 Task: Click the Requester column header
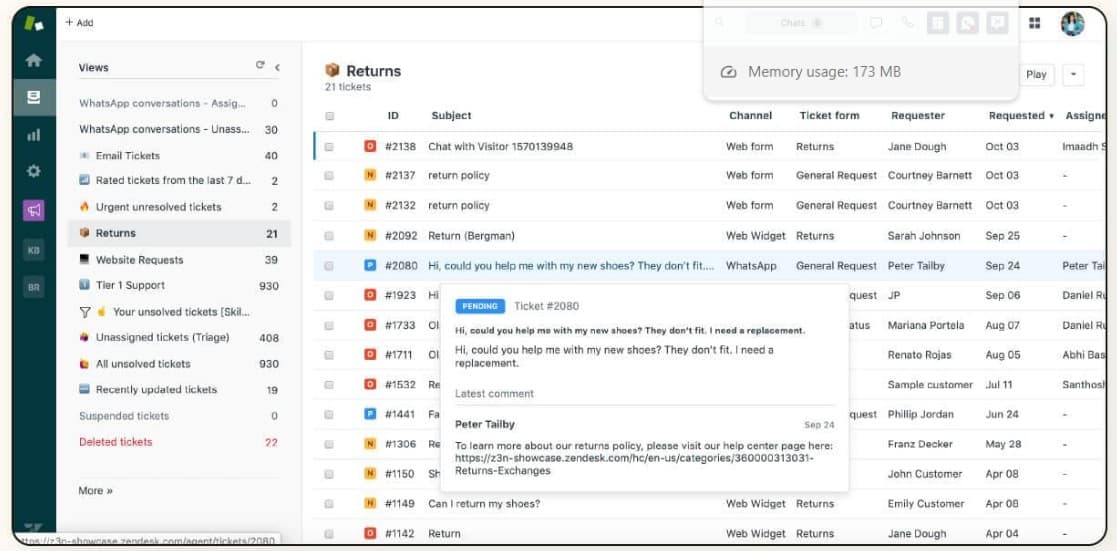pos(918,115)
